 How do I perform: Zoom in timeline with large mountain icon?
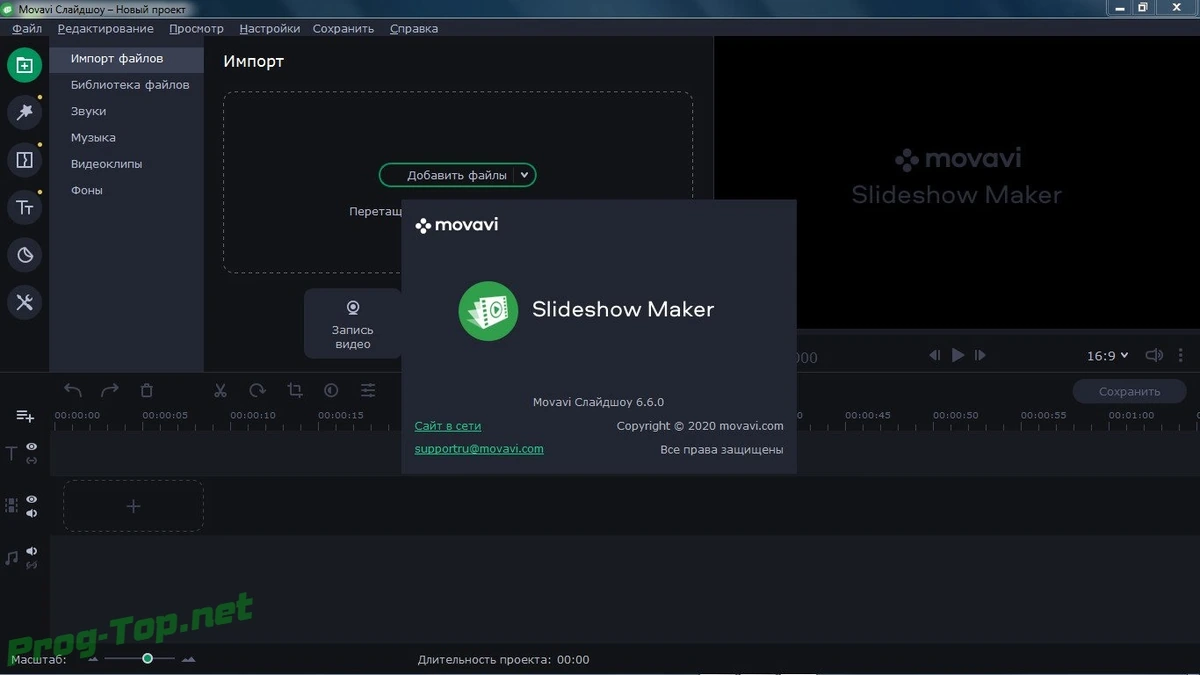188,659
